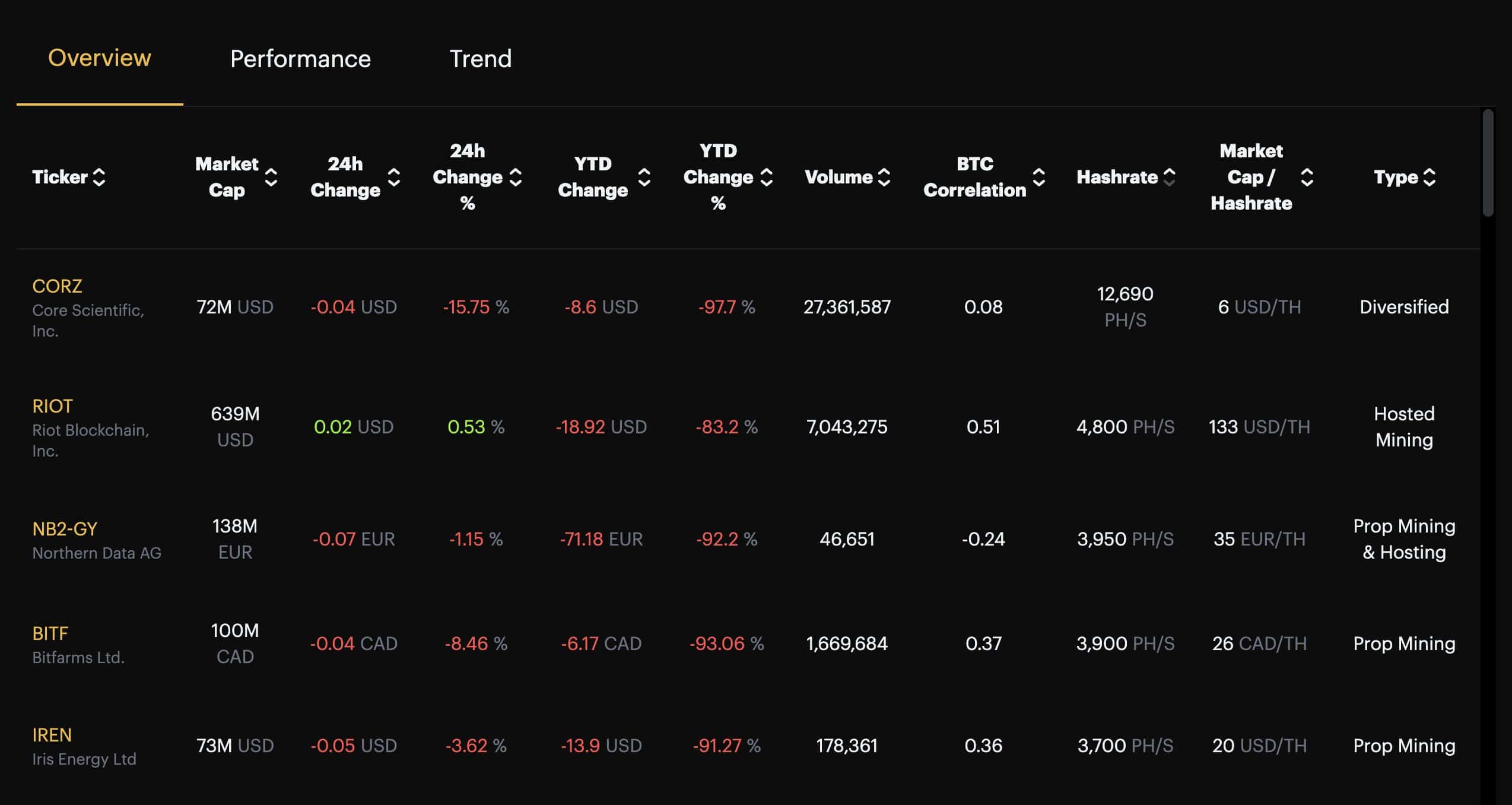Screen dimensions: 1512x805
Task: Open the Trend tab
Action: point(481,59)
